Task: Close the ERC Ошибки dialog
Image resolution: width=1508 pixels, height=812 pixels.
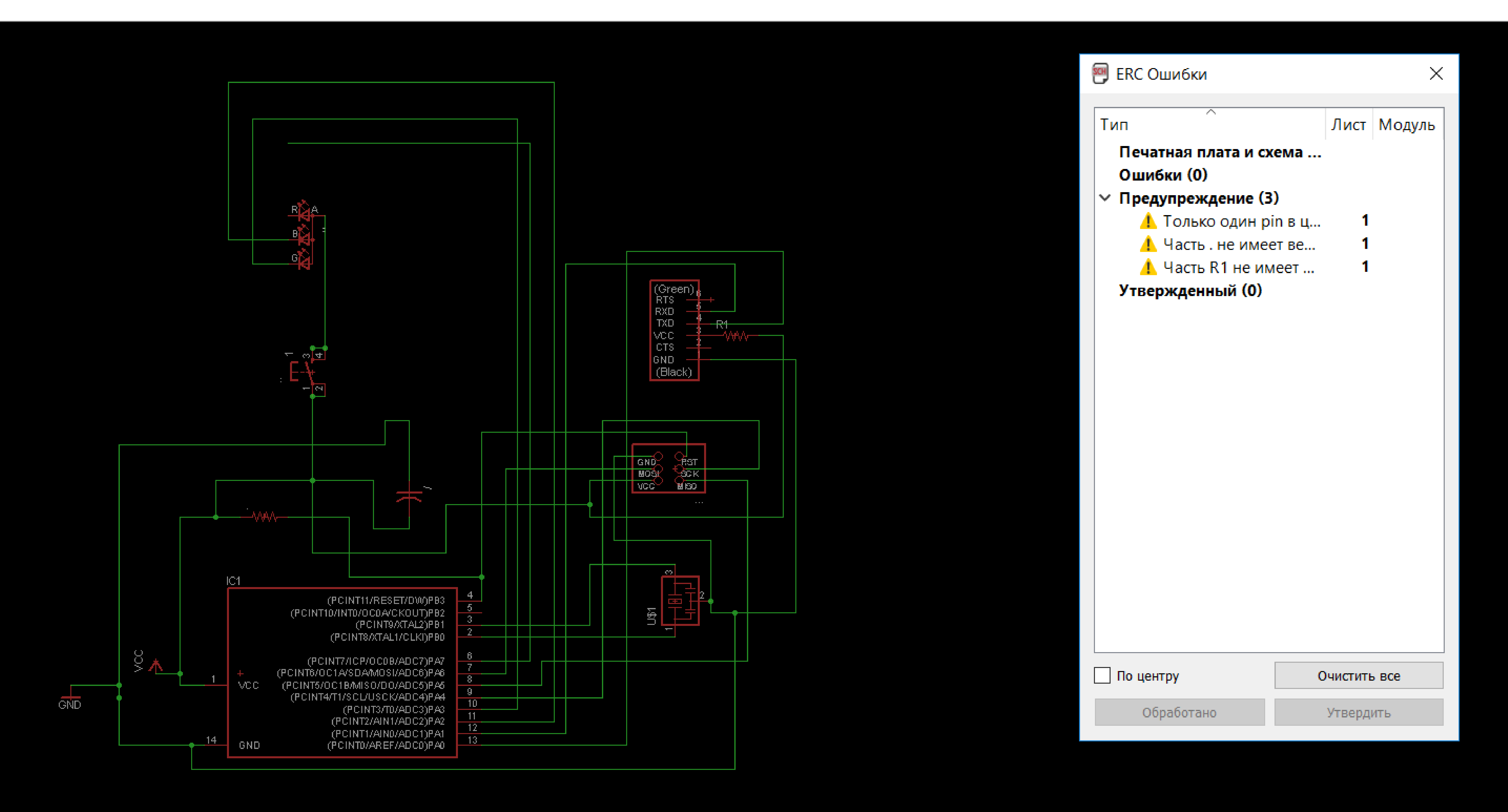Action: tap(1435, 74)
